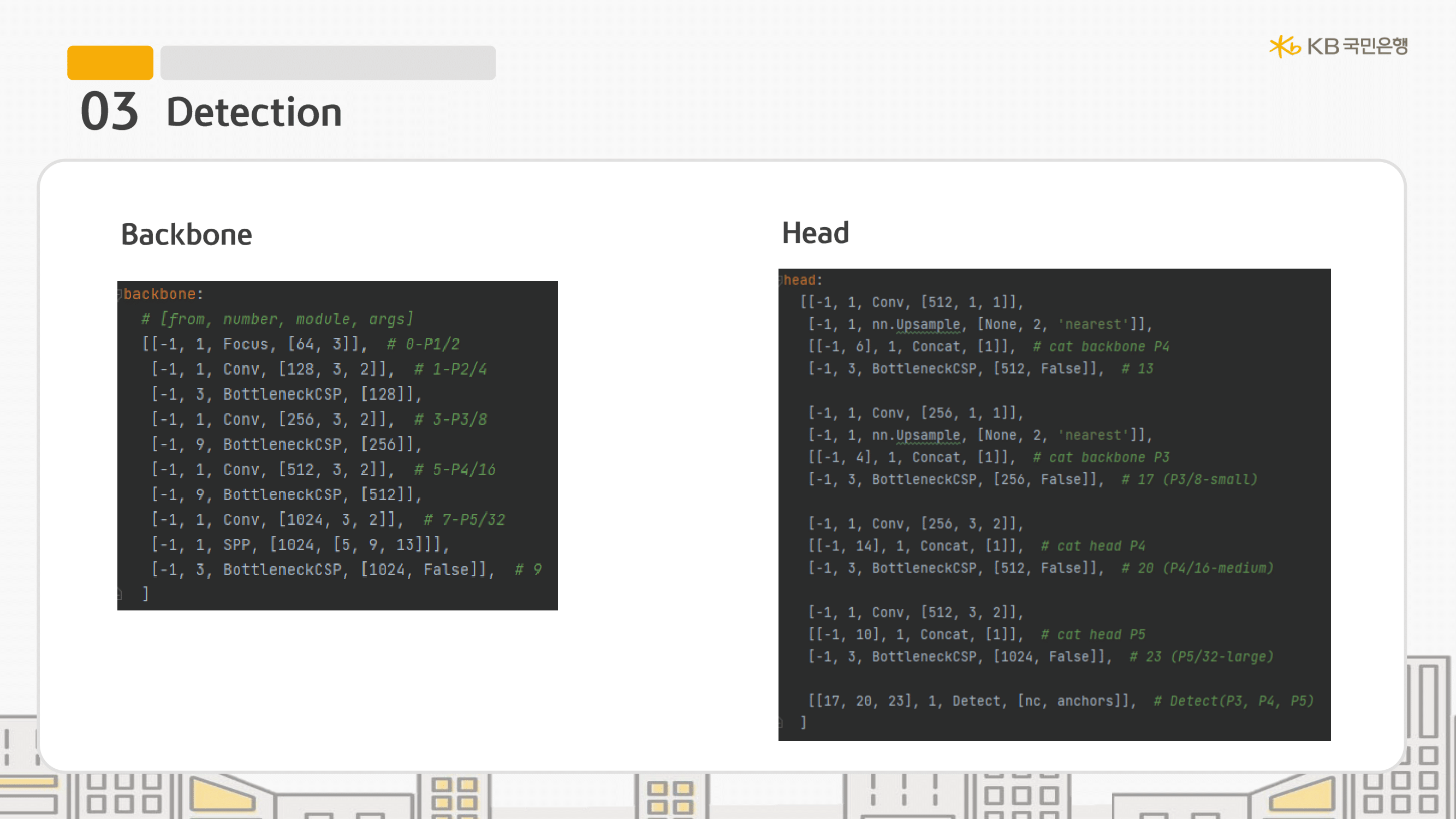
Task: Collapse the backbone code fold marker
Action: (x=120, y=294)
